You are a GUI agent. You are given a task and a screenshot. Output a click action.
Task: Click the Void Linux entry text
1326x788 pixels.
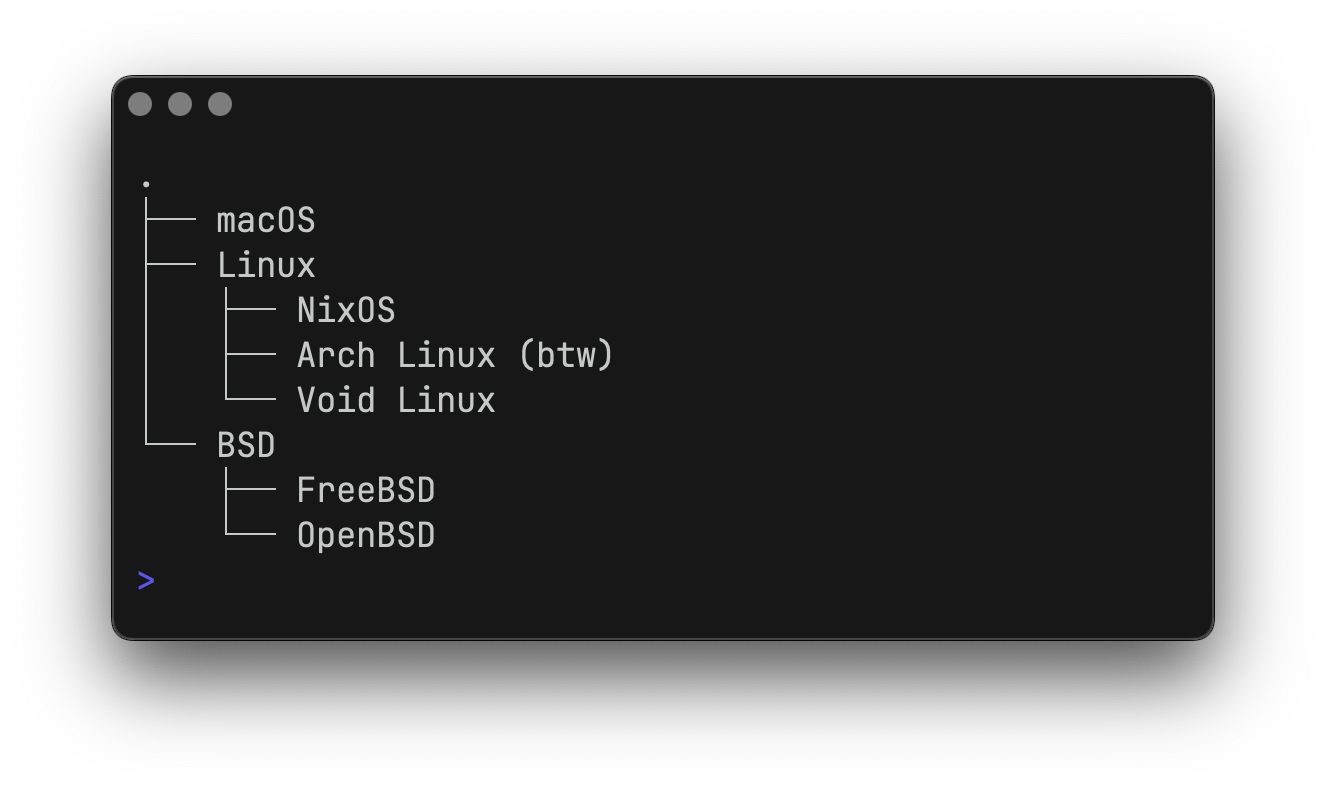pyautogui.click(x=396, y=400)
